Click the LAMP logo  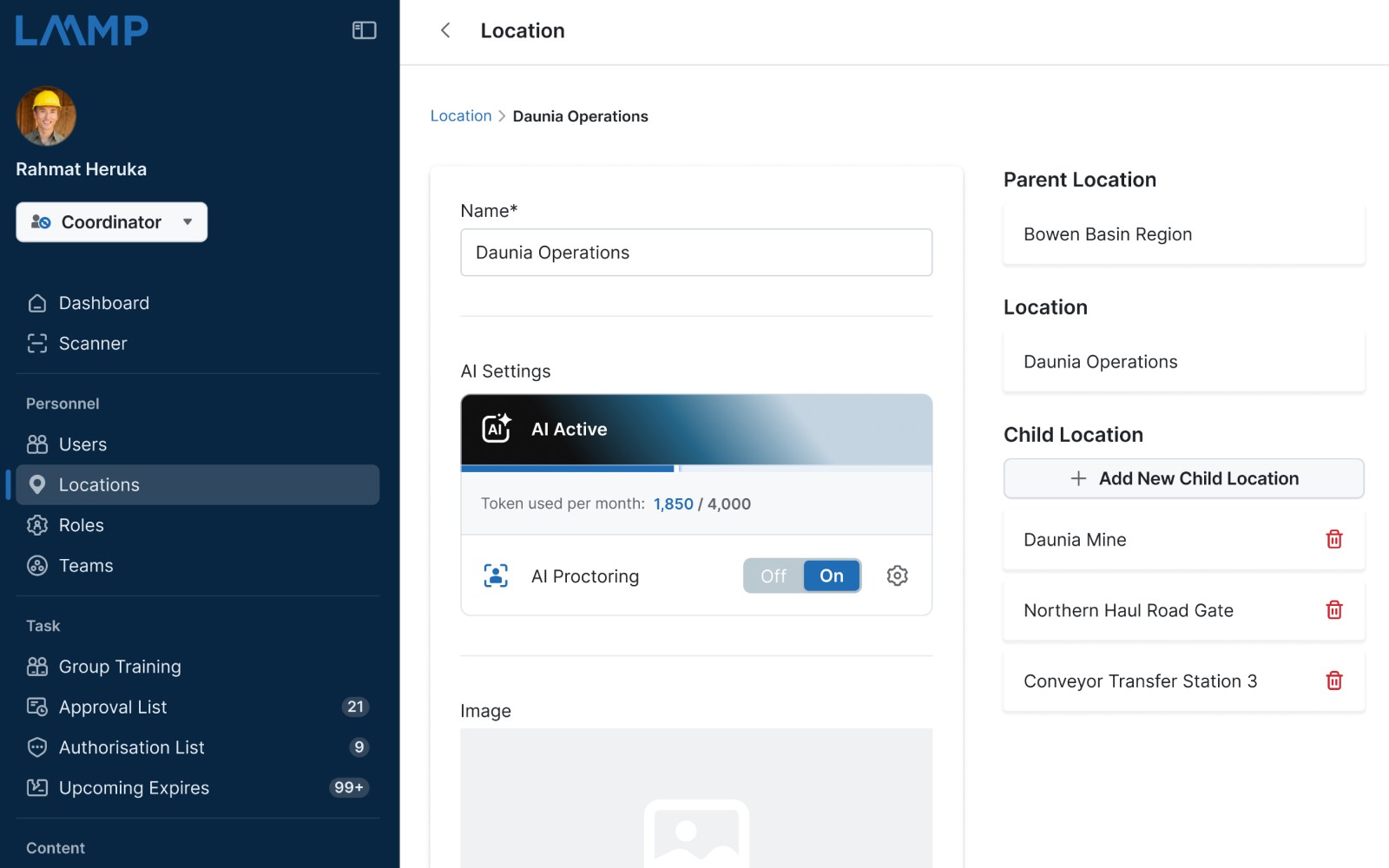coord(82,30)
